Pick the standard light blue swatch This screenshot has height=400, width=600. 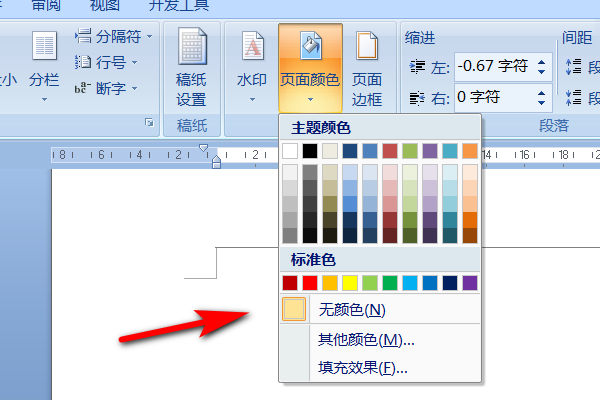pos(410,283)
